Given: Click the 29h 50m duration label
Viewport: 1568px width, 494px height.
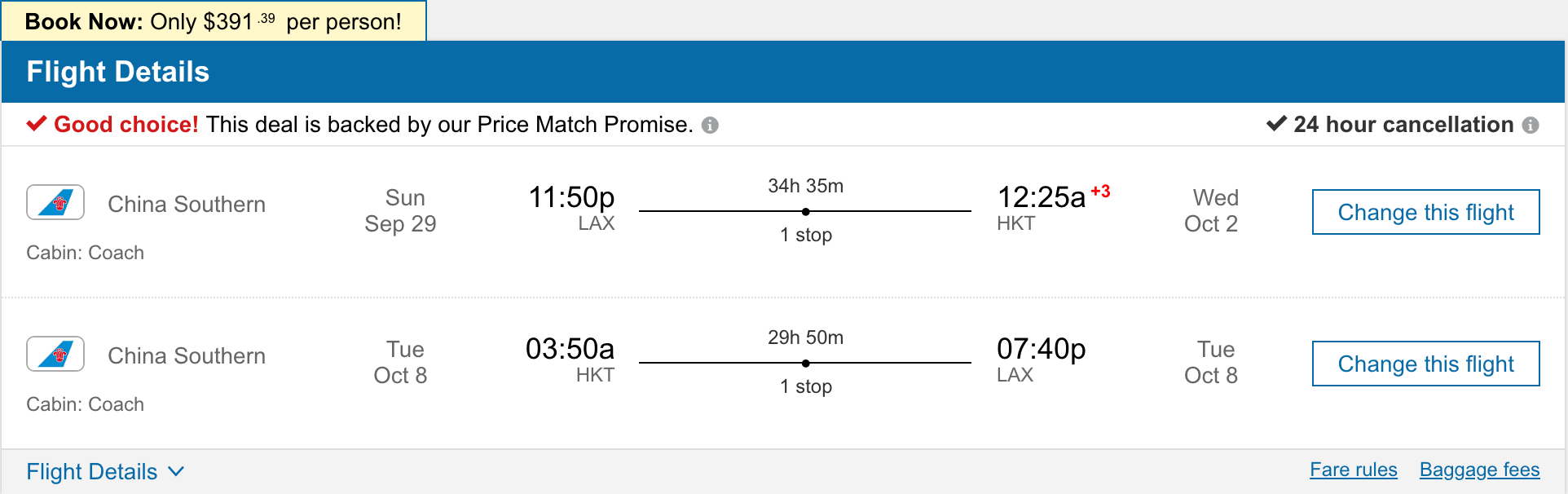Looking at the screenshot, I should pos(805,337).
